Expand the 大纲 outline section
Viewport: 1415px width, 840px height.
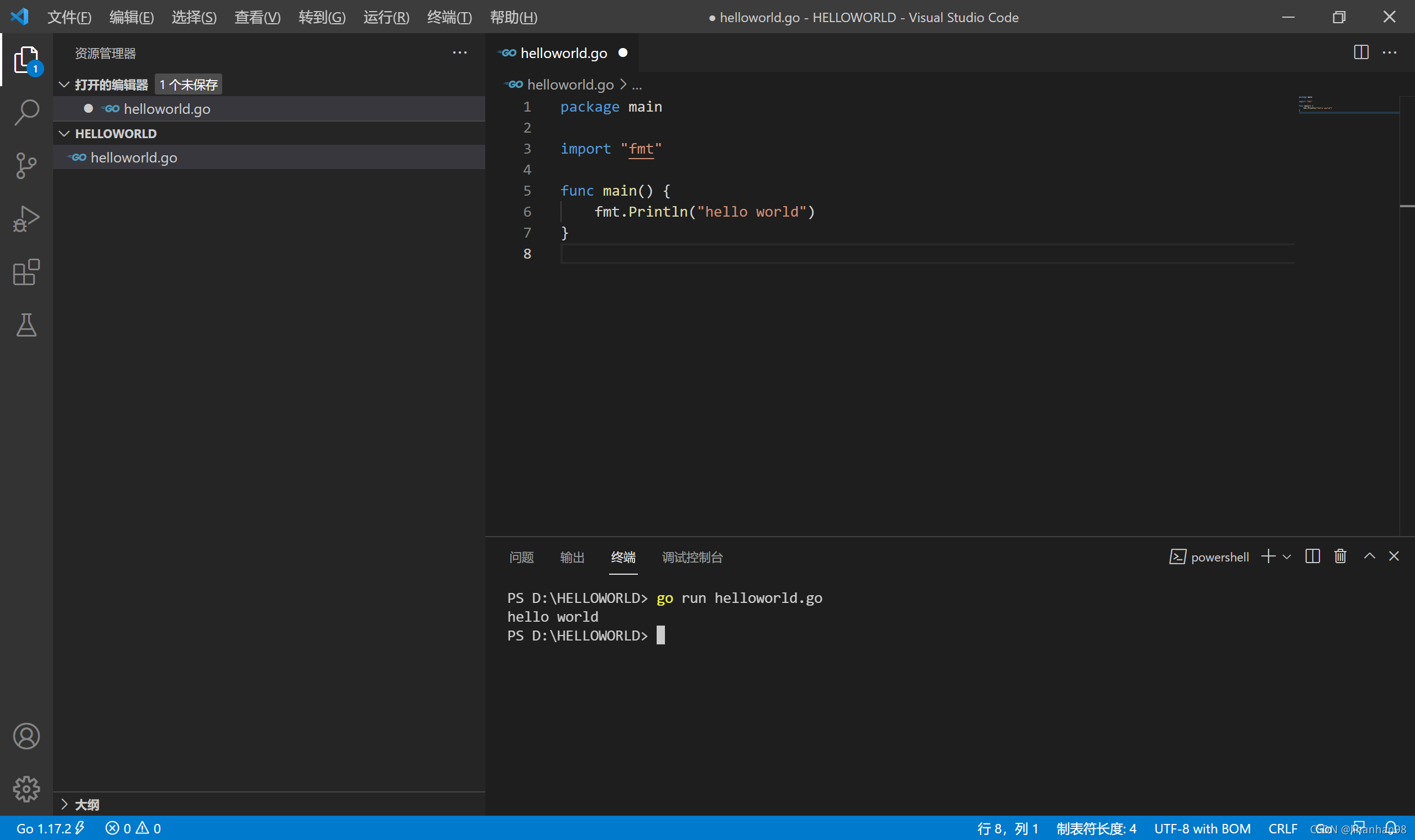(x=65, y=804)
